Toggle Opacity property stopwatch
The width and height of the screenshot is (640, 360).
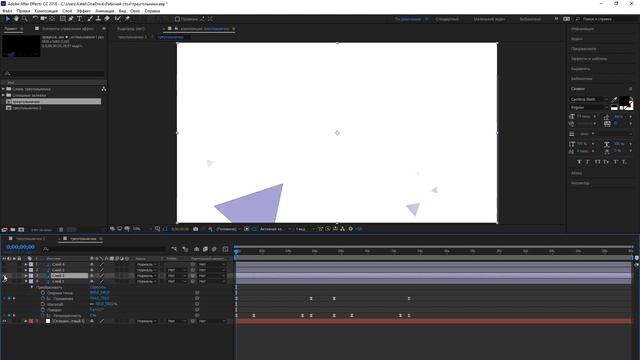[x=43, y=316]
